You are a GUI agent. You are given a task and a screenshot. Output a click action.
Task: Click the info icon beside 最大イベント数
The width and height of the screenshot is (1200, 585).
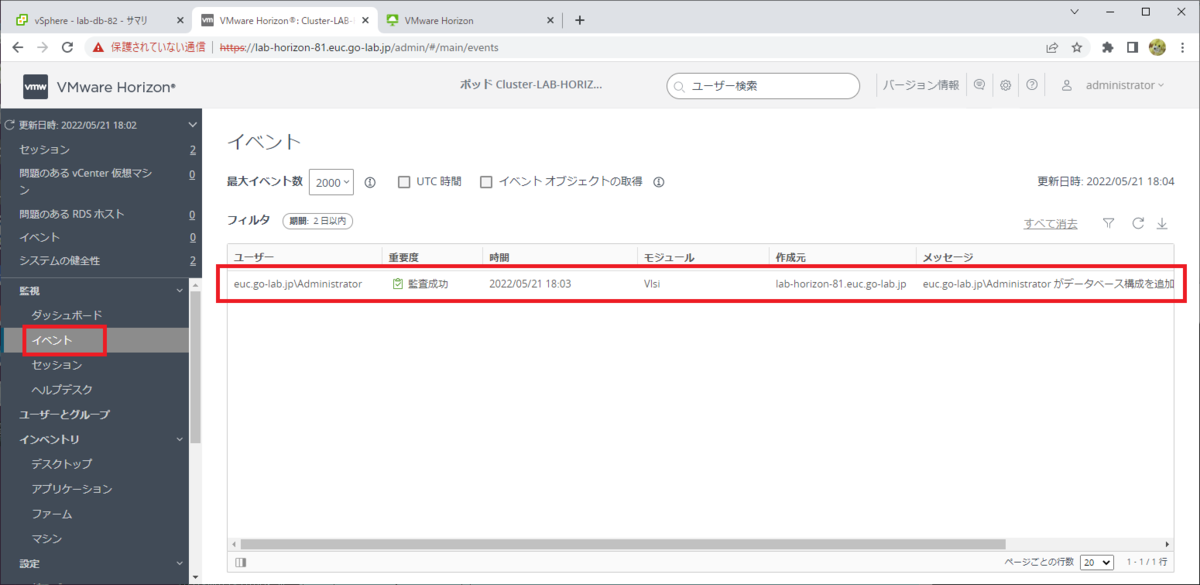coord(370,182)
